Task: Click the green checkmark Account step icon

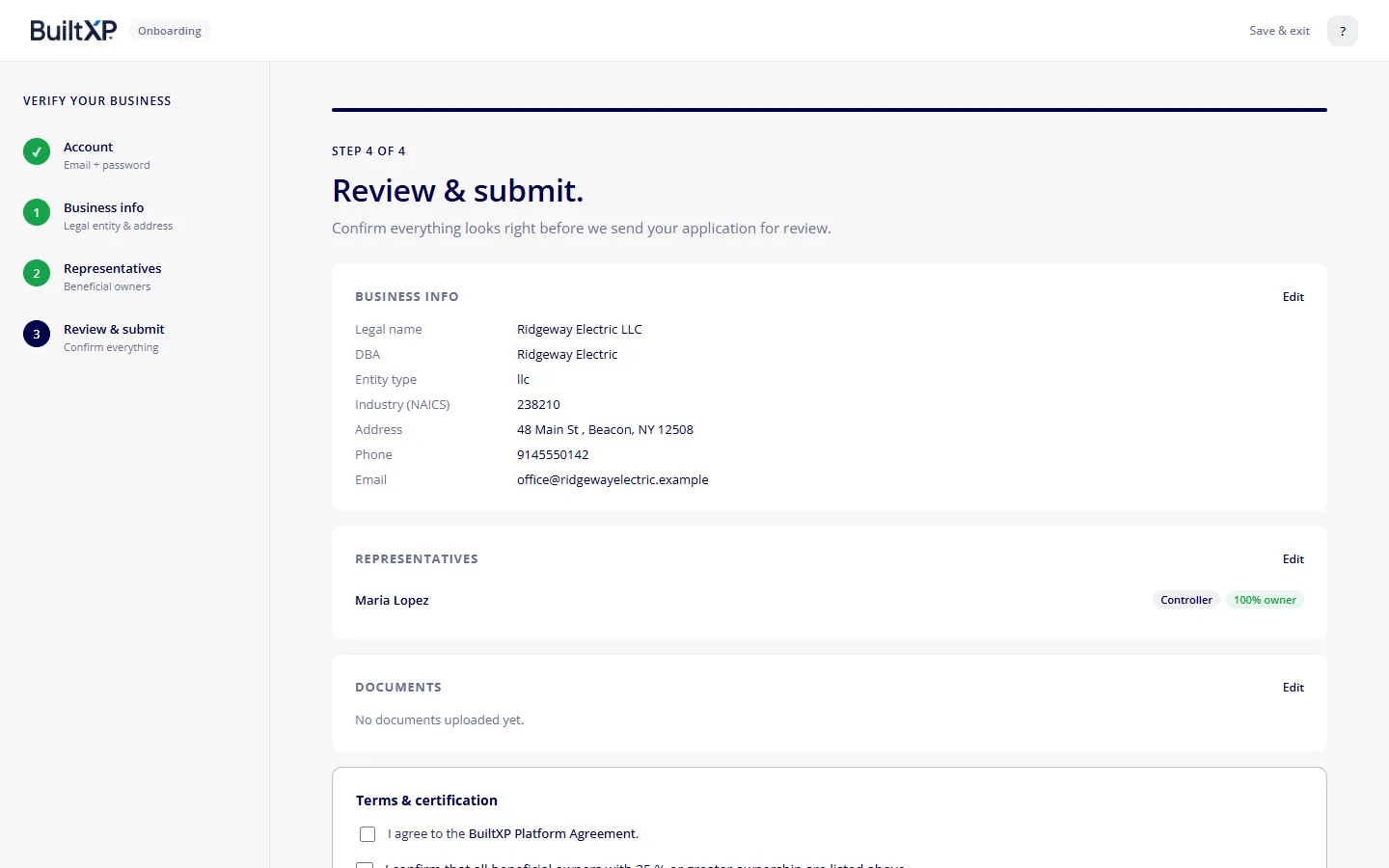Action: [37, 151]
